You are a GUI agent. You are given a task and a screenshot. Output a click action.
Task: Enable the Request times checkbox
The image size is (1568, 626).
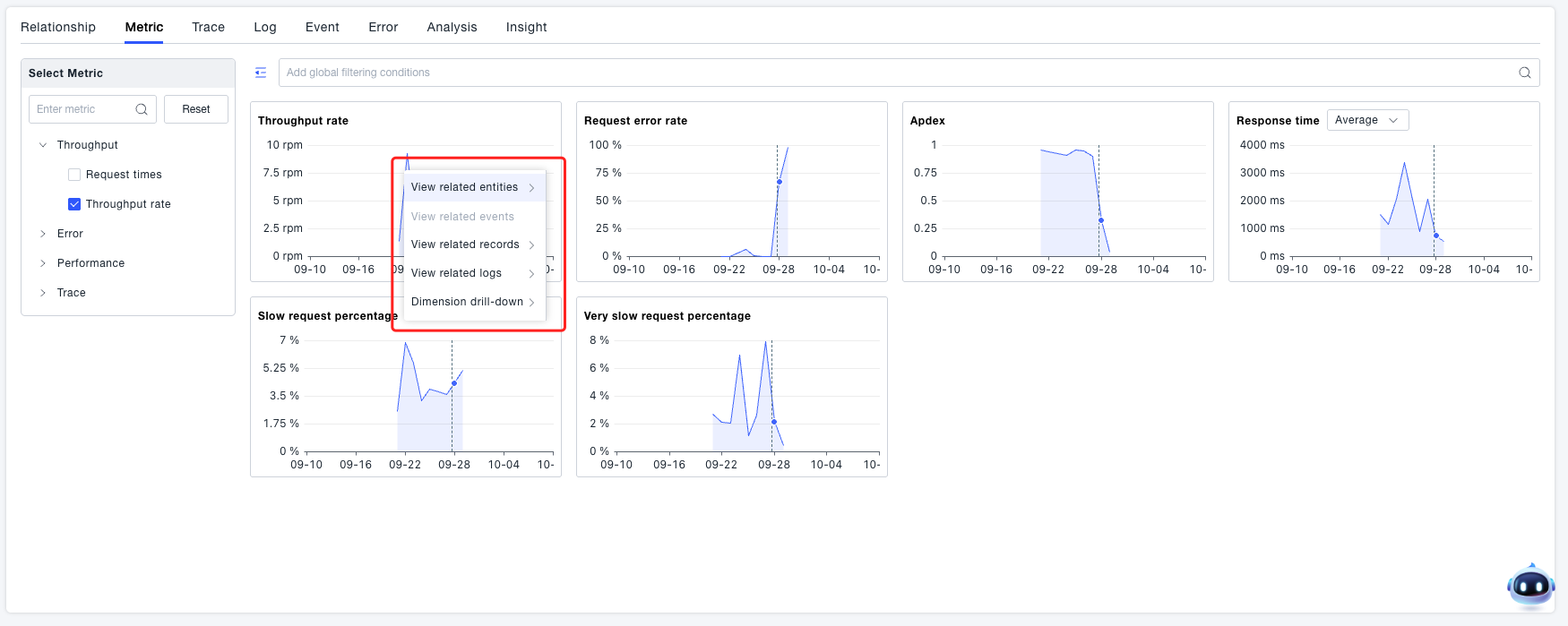coord(74,175)
